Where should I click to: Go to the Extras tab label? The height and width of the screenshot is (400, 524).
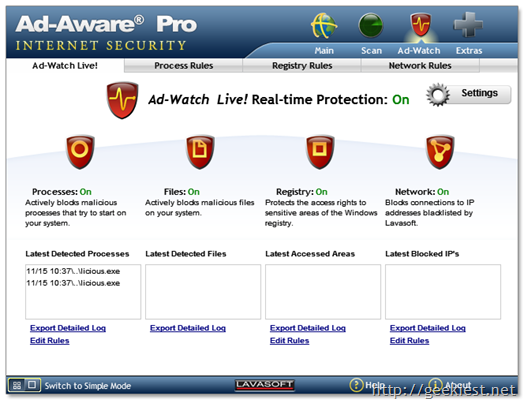point(469,51)
